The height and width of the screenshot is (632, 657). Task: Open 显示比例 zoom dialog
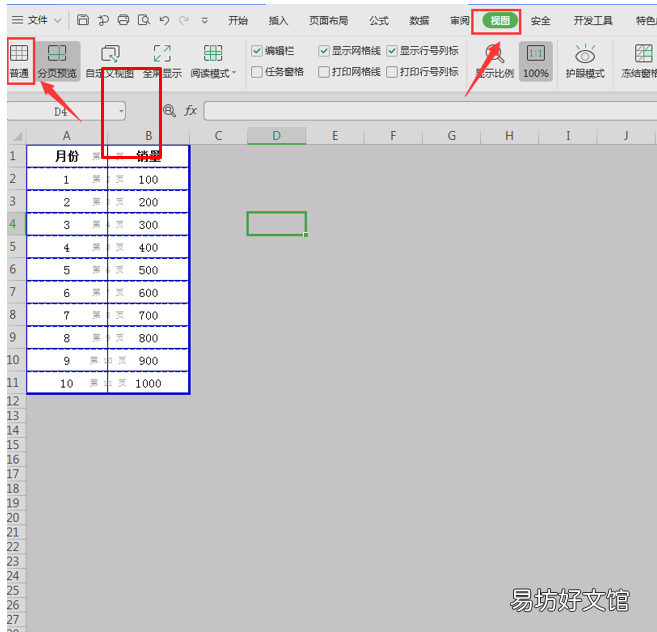(494, 62)
